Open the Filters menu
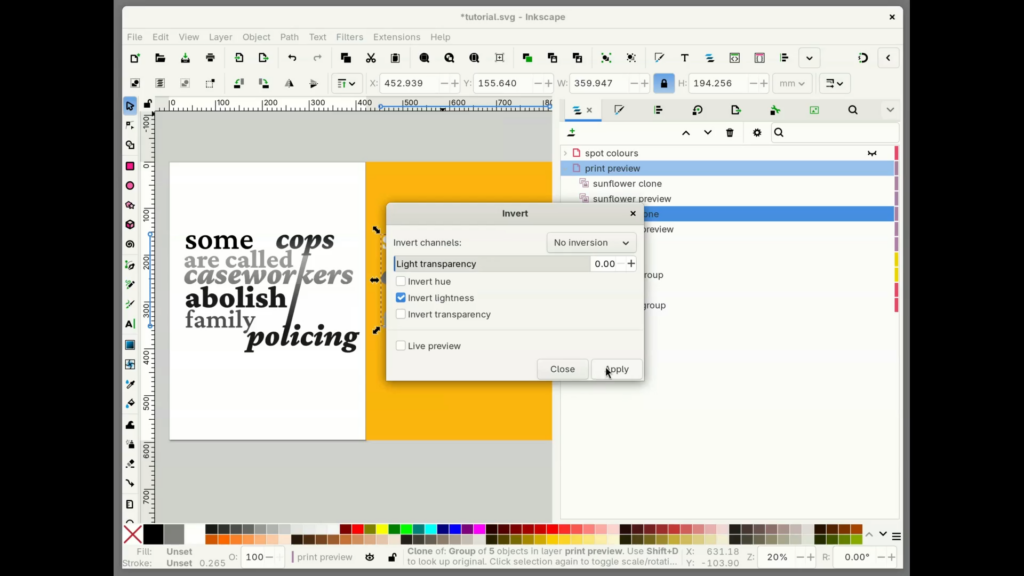This screenshot has width=1024, height=576. [x=349, y=37]
